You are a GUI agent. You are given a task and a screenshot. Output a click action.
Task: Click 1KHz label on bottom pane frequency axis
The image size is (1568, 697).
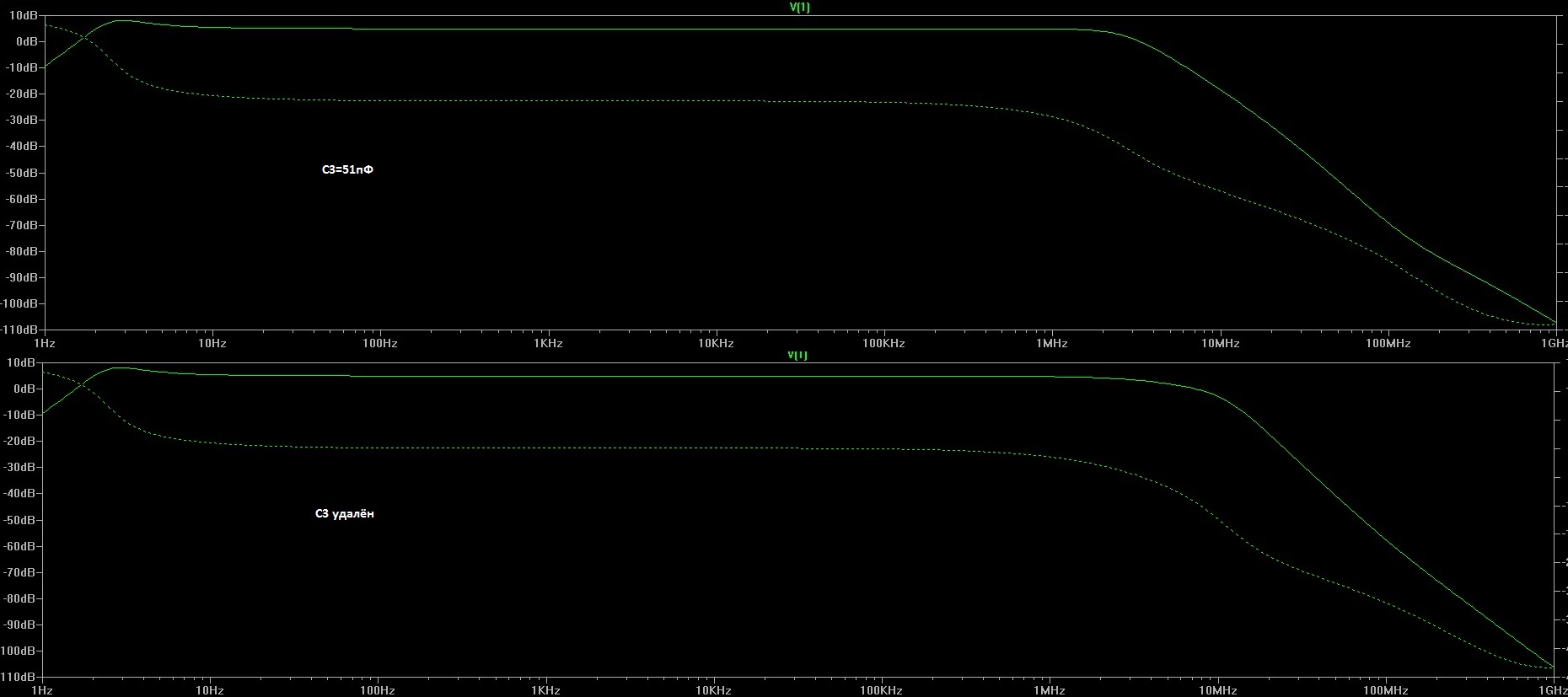pyautogui.click(x=545, y=690)
